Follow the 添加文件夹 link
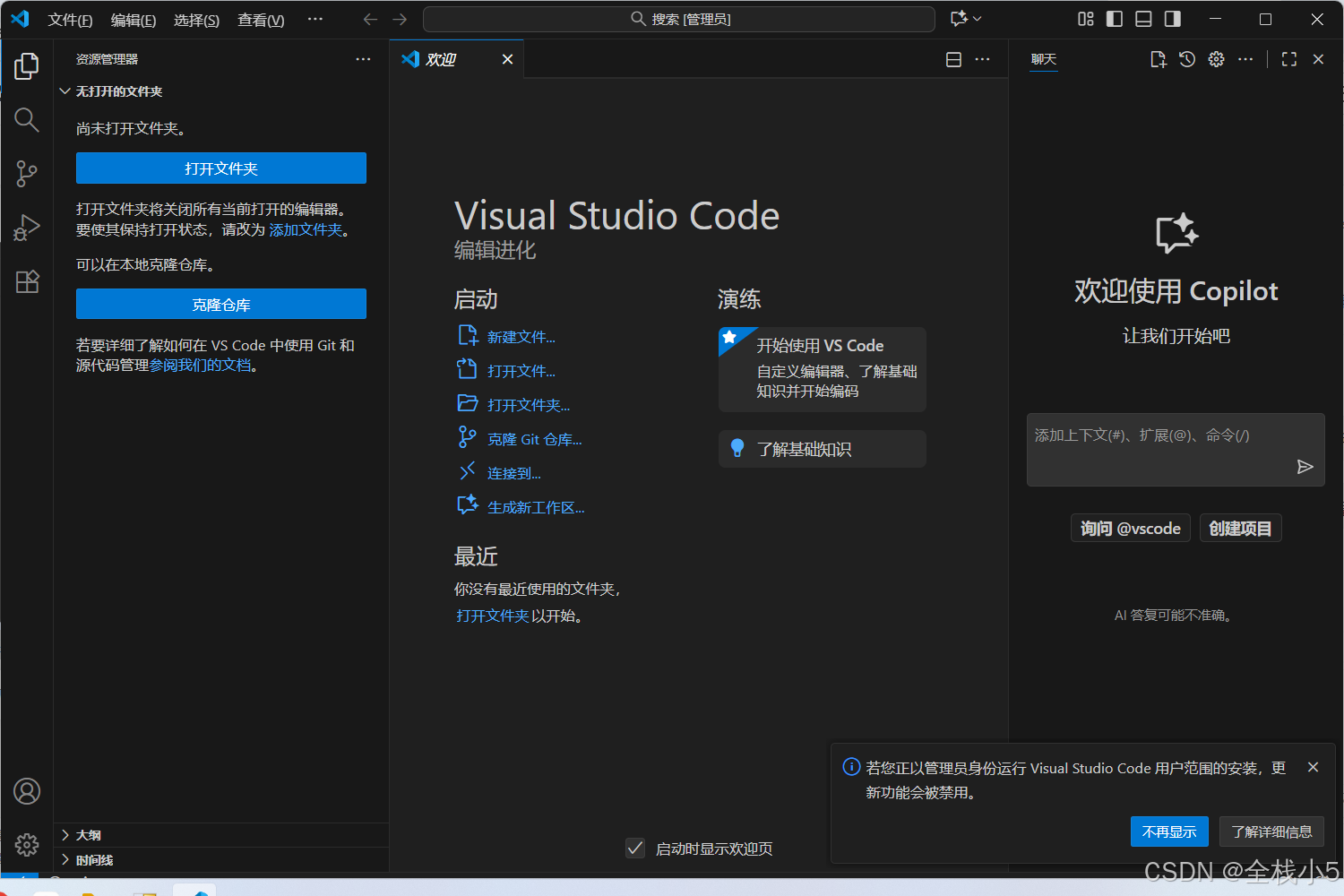The image size is (1344, 896). pyautogui.click(x=306, y=229)
